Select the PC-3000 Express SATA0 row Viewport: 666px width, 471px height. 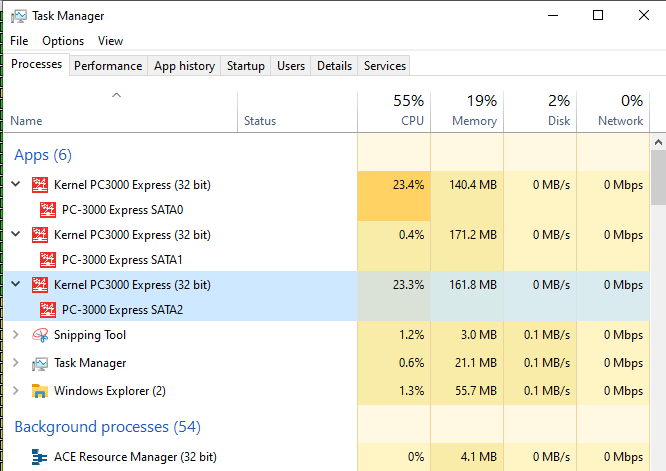[x=327, y=210]
